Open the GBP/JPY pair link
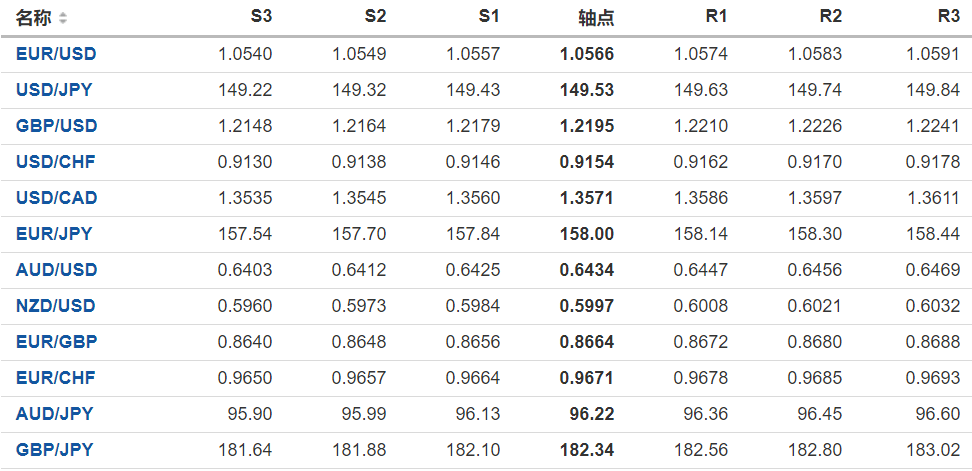Viewport: 972px width, 471px height. 54,450
